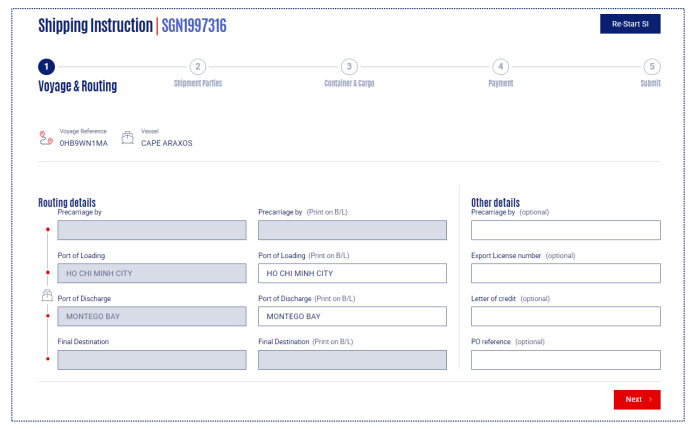Click the vessel ship icon
Viewport: 695px width, 429px height.
click(127, 138)
